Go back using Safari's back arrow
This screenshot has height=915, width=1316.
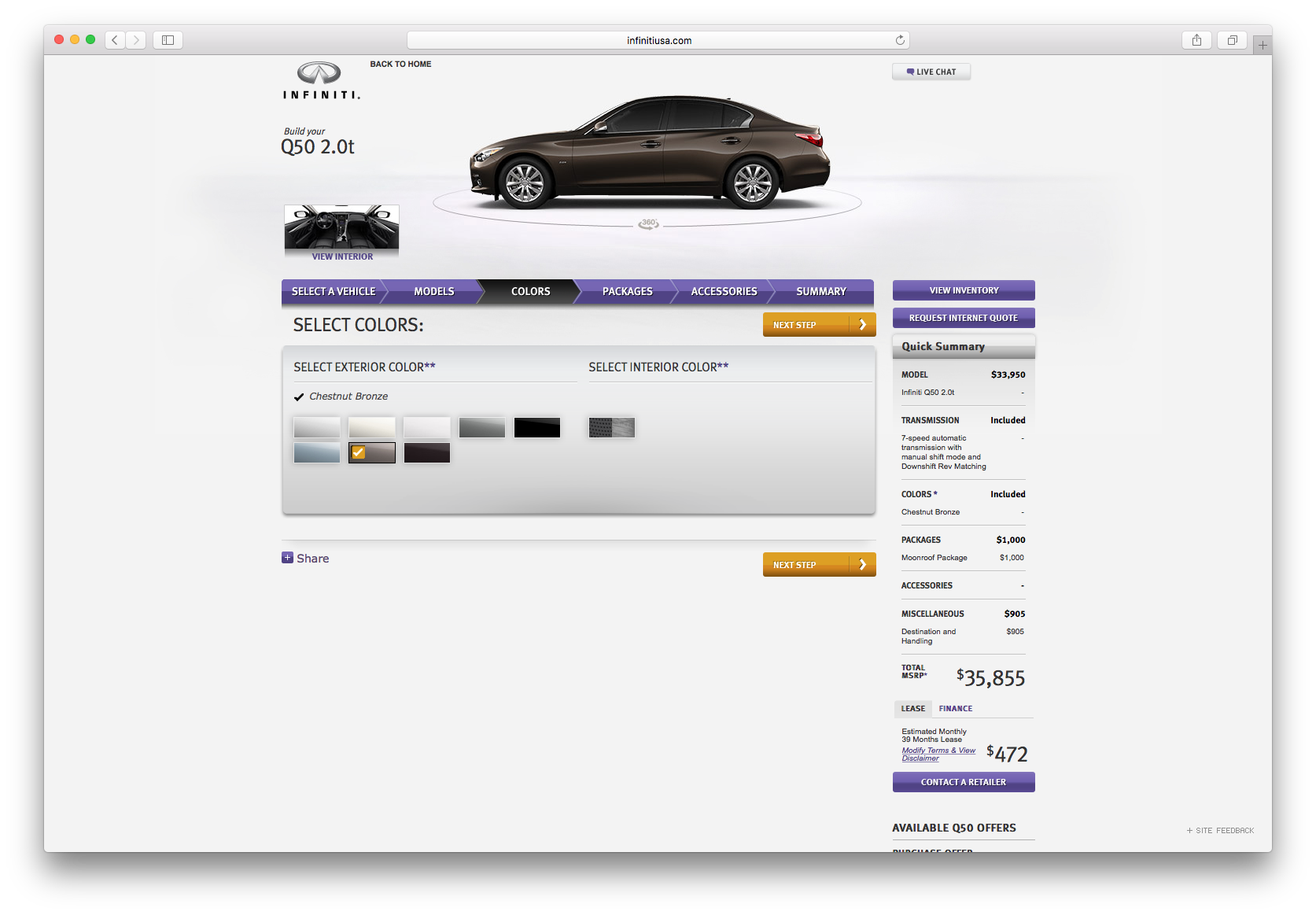click(115, 40)
